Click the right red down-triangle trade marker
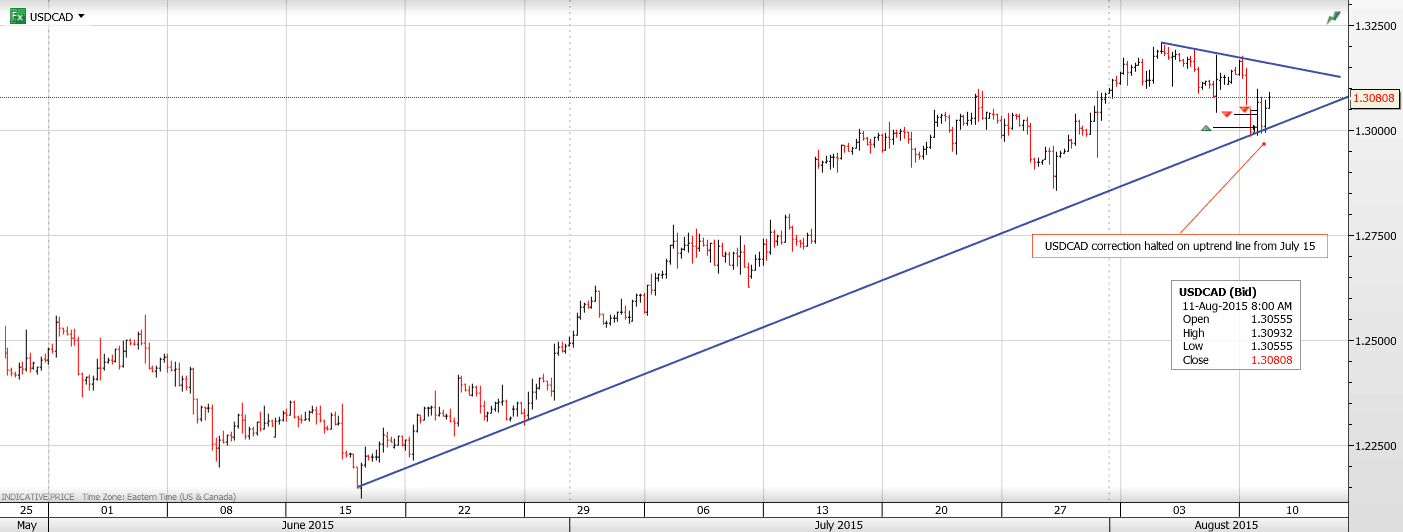This screenshot has width=1403, height=532. (x=1244, y=109)
